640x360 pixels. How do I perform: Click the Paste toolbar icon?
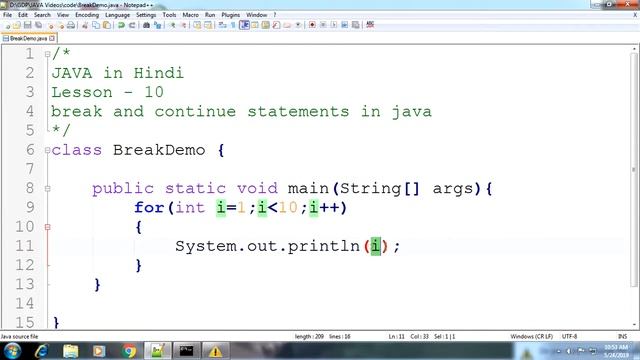pos(107,25)
